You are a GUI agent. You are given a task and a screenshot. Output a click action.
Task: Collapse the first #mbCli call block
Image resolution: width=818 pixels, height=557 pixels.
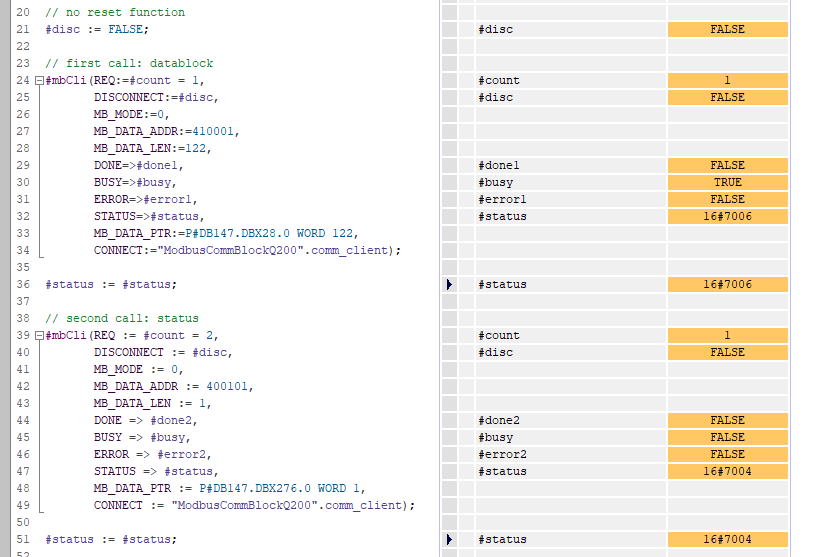[x=38, y=80]
